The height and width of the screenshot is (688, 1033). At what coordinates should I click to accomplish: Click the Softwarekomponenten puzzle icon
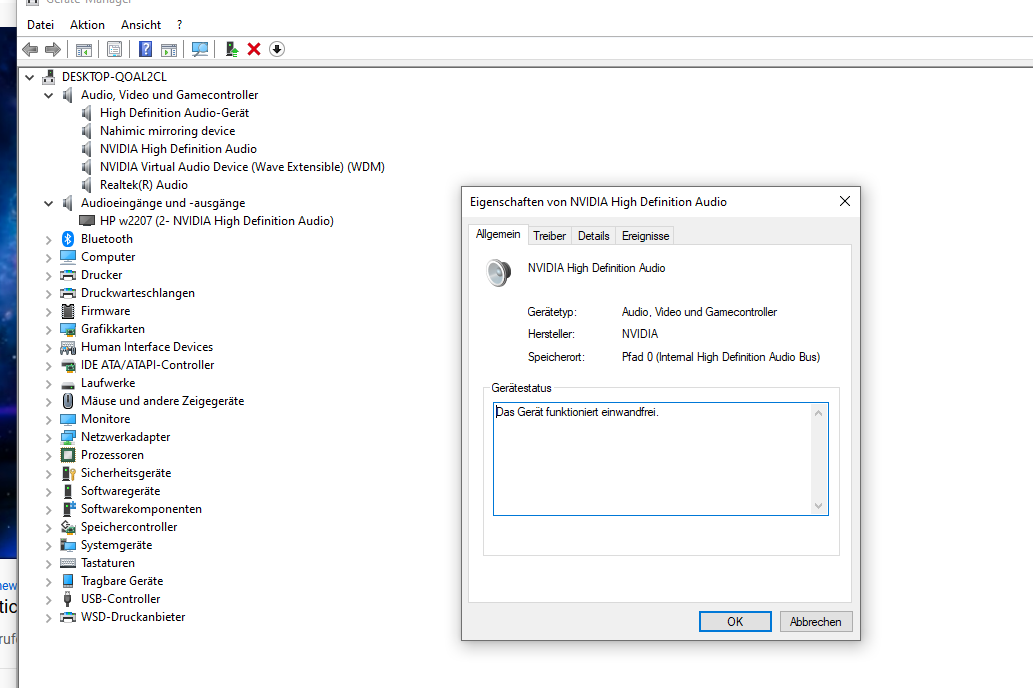click(68, 509)
